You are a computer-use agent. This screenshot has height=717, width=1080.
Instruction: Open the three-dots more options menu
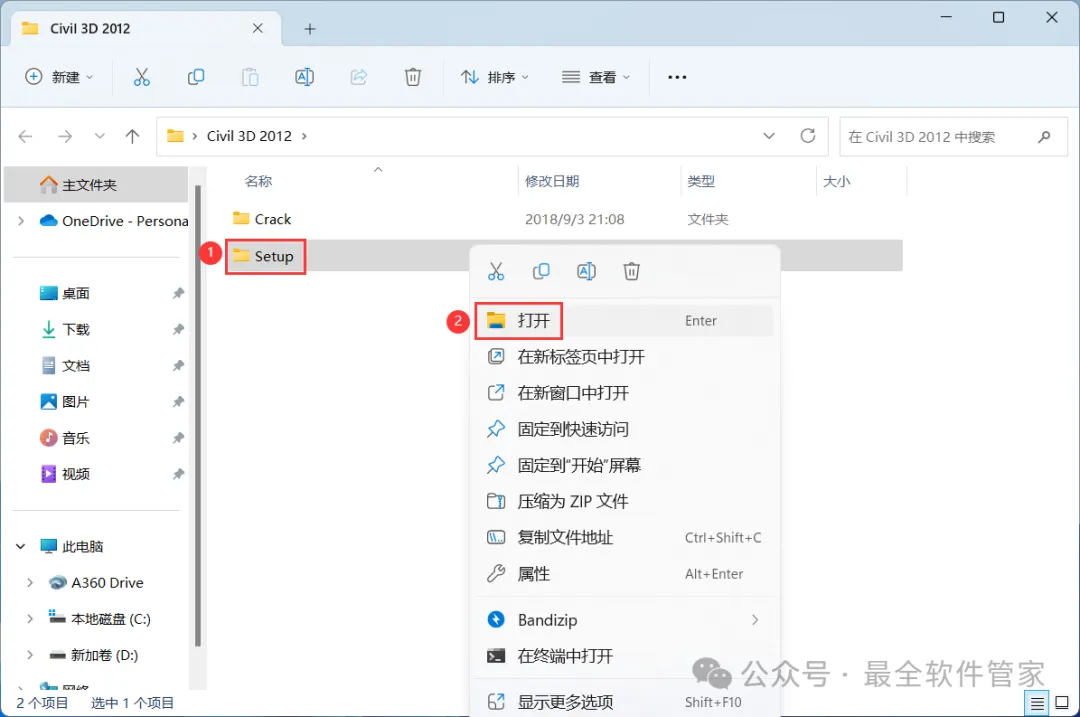coord(677,77)
